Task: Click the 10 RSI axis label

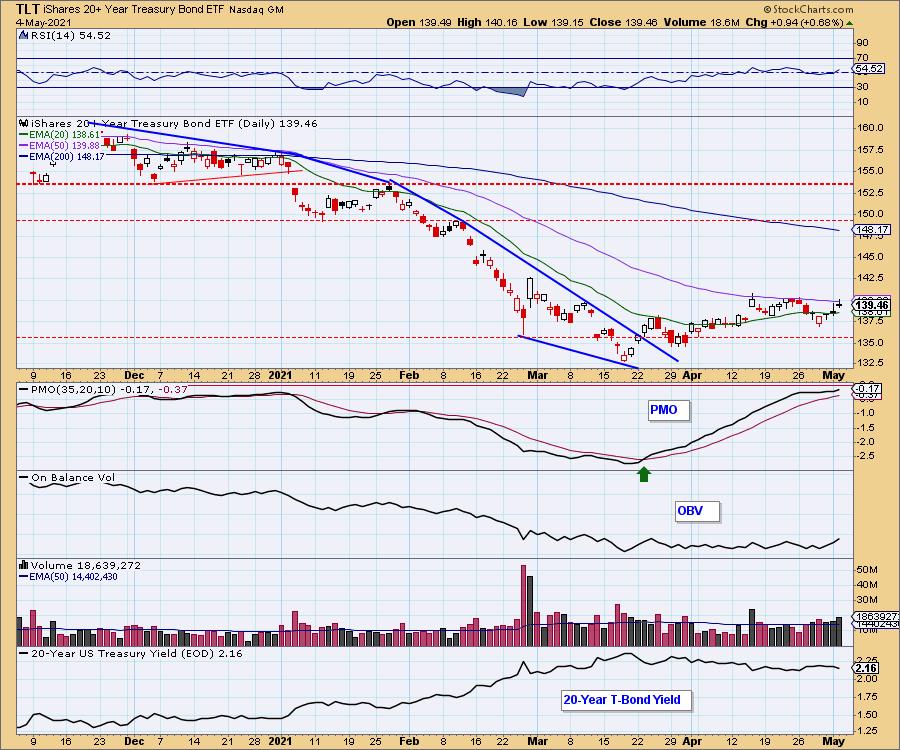Action: [862, 102]
